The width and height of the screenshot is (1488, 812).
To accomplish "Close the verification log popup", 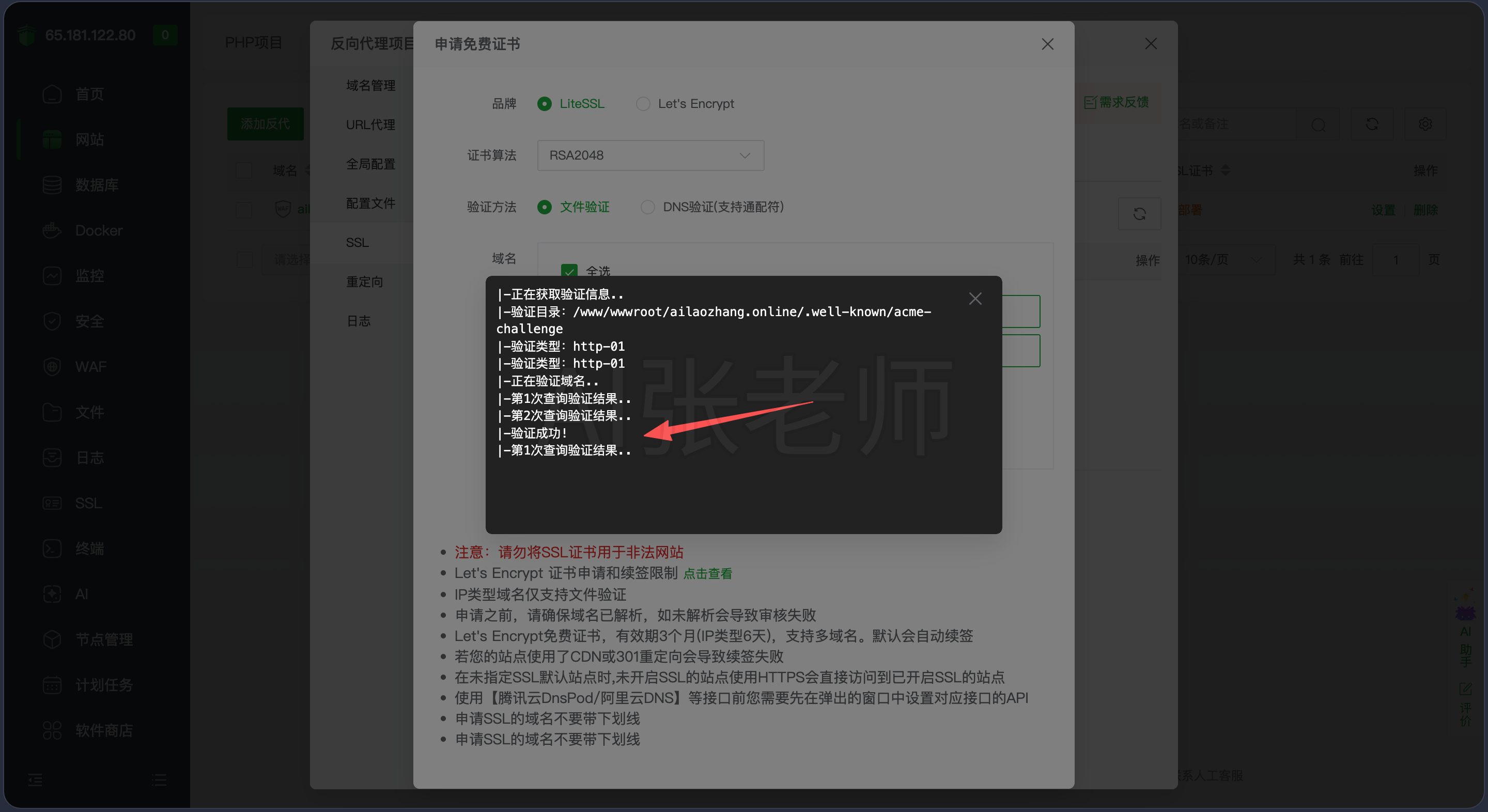I will click(x=975, y=299).
